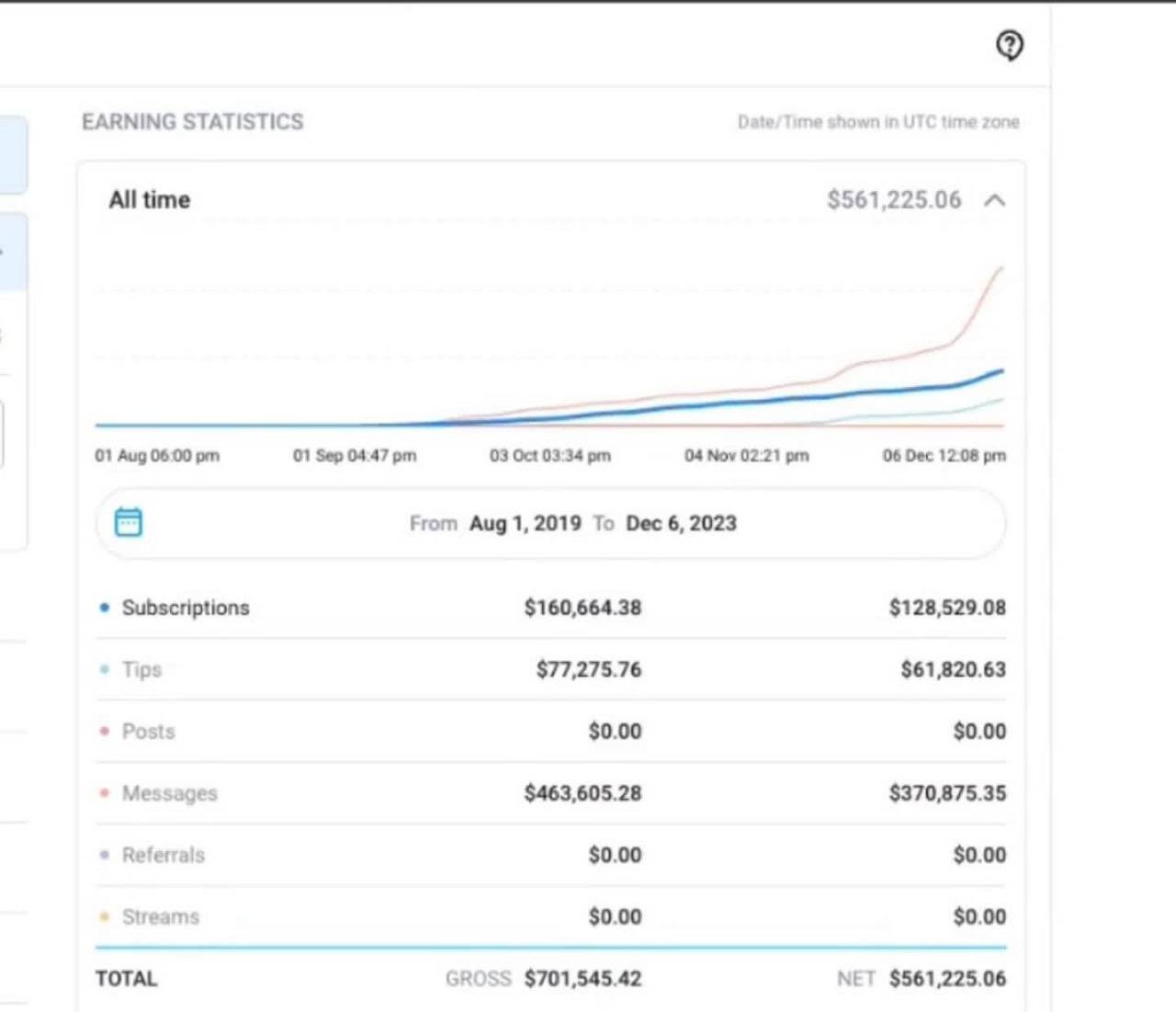Open the calendar date picker icon

(128, 522)
